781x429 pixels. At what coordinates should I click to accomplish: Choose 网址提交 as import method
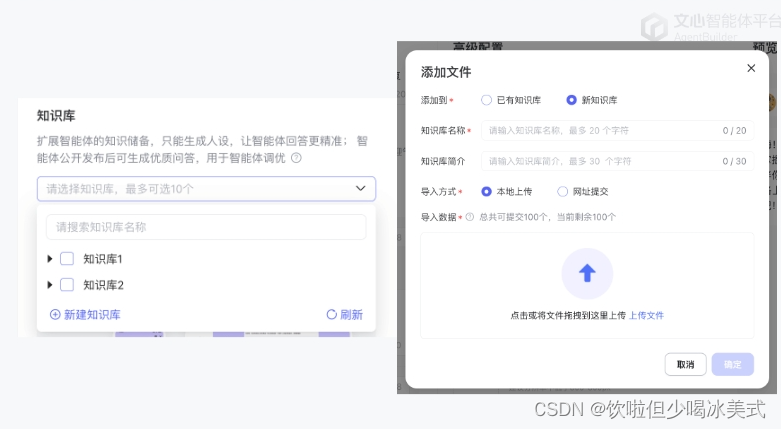click(x=562, y=191)
